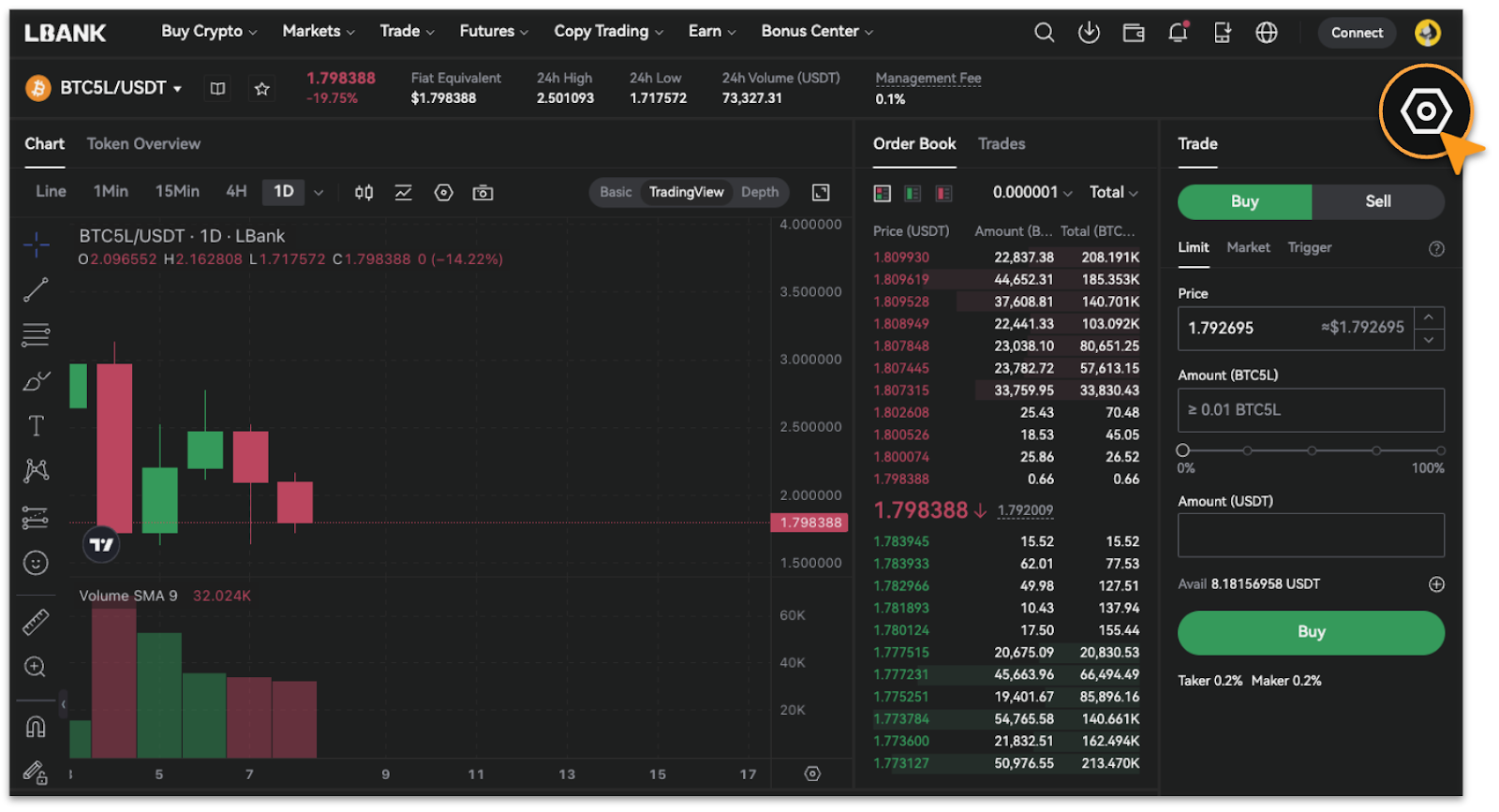
Task: Expand the Futures dropdown menu
Action: (x=494, y=32)
